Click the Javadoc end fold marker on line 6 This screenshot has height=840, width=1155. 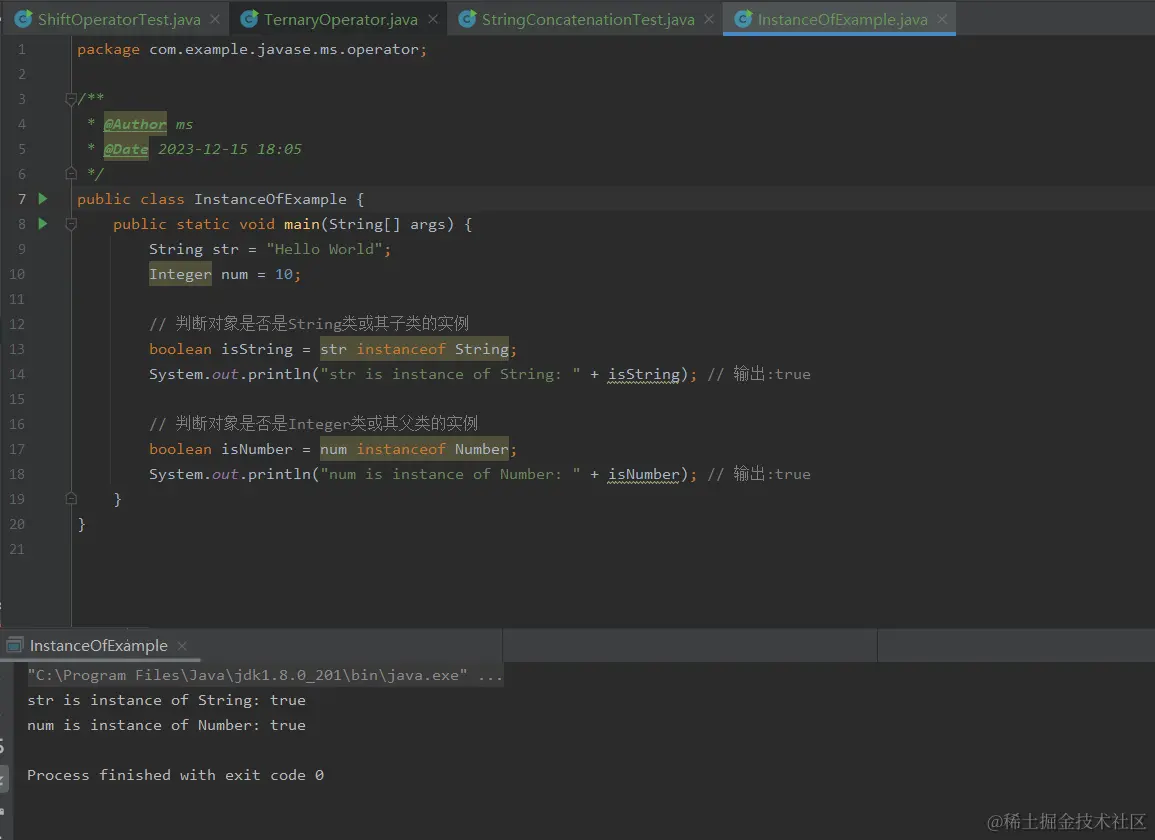tap(71, 174)
